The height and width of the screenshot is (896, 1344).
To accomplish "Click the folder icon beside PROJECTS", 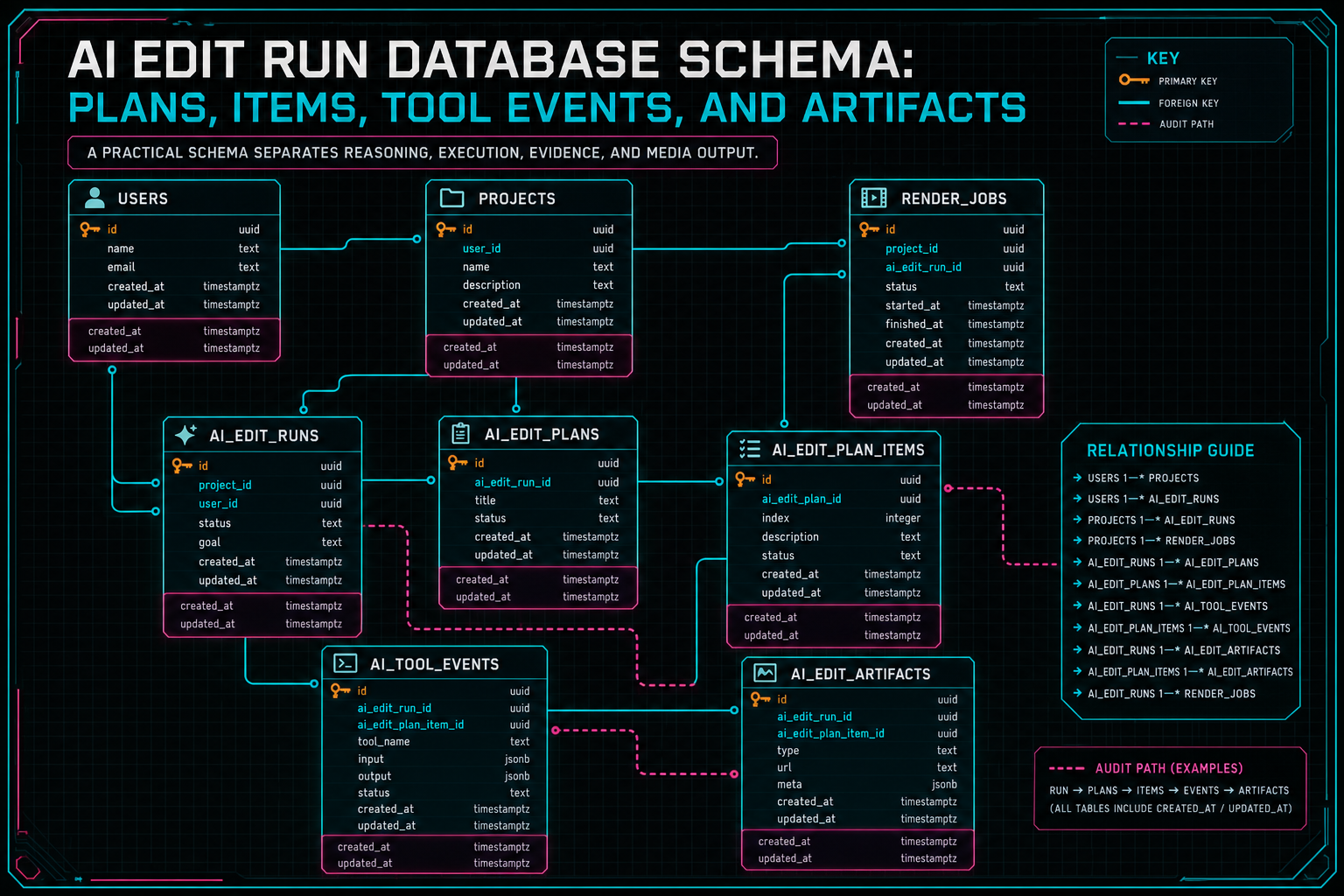I will click(x=451, y=198).
